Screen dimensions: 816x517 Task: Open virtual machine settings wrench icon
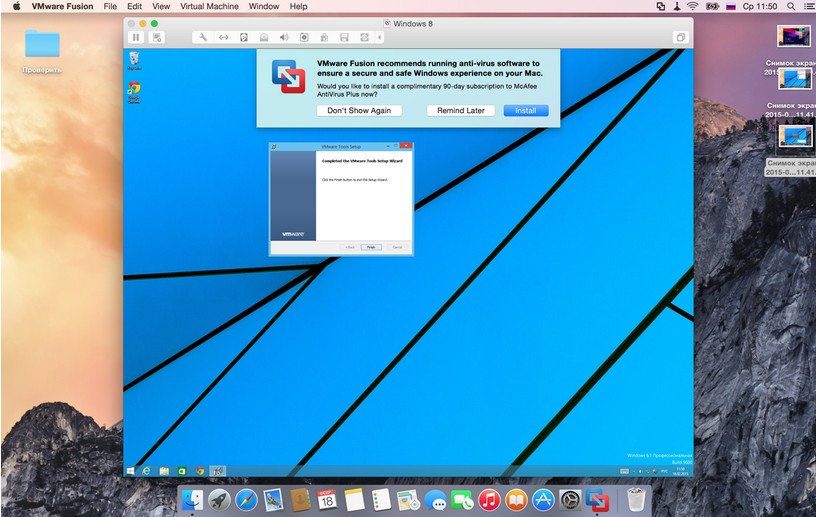pyautogui.click(x=203, y=37)
